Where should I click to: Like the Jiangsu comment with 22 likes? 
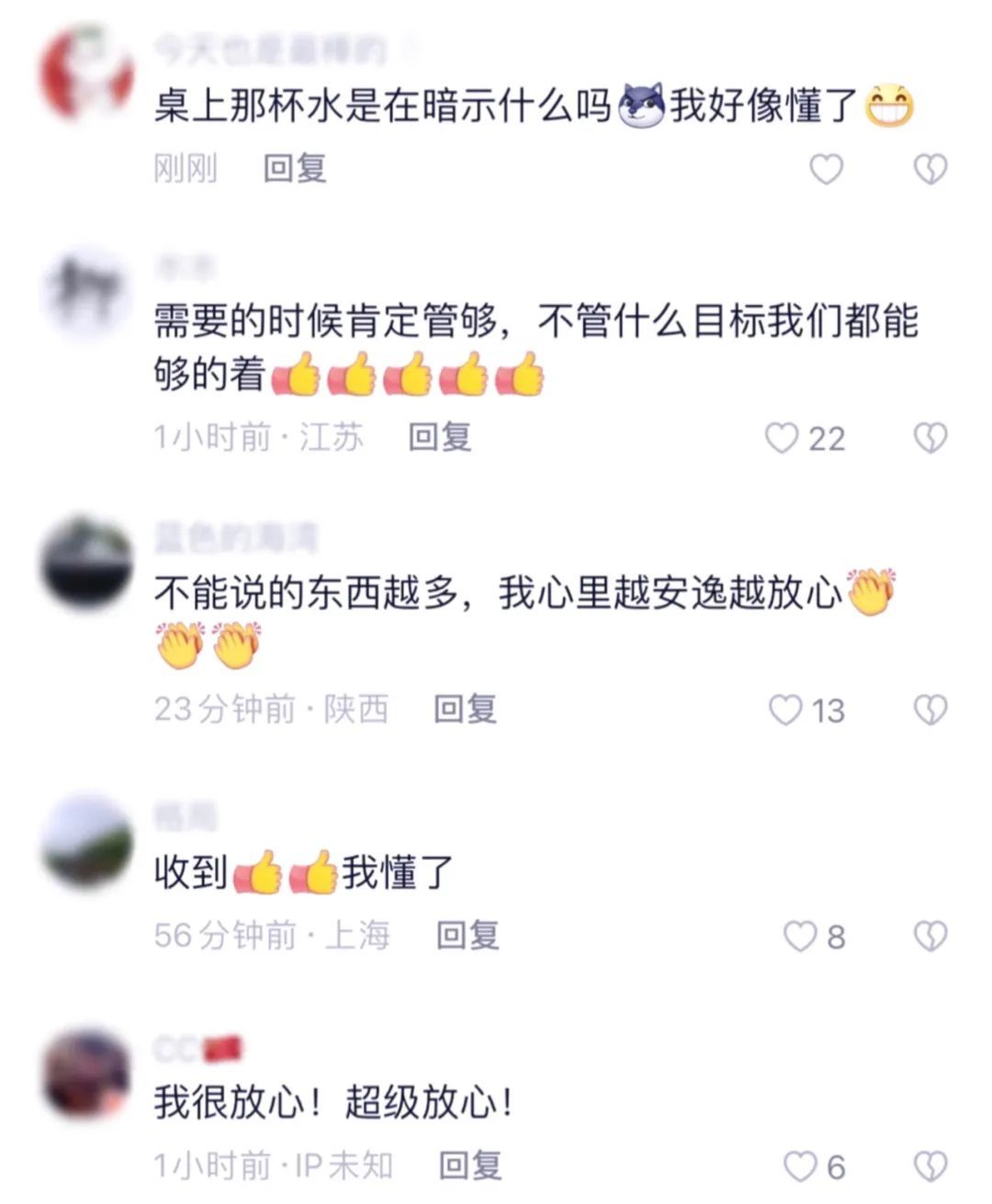click(782, 438)
